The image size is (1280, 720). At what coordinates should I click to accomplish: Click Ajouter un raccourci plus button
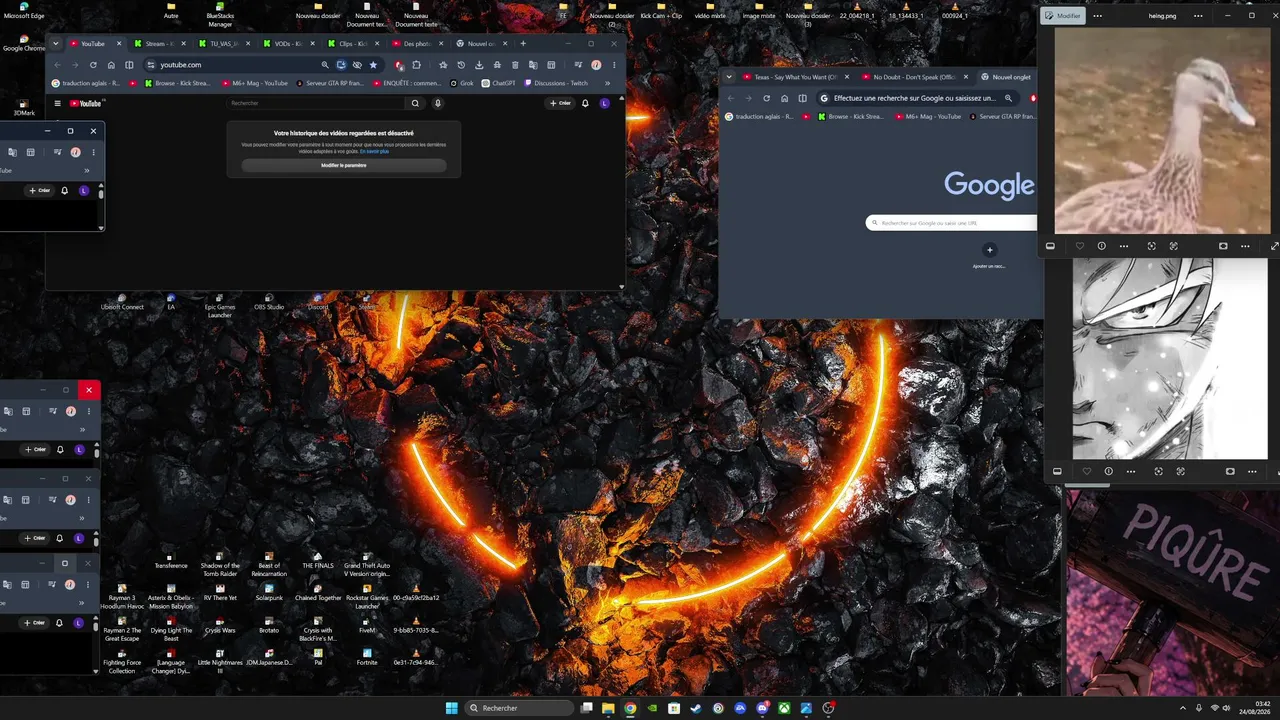click(x=989, y=250)
